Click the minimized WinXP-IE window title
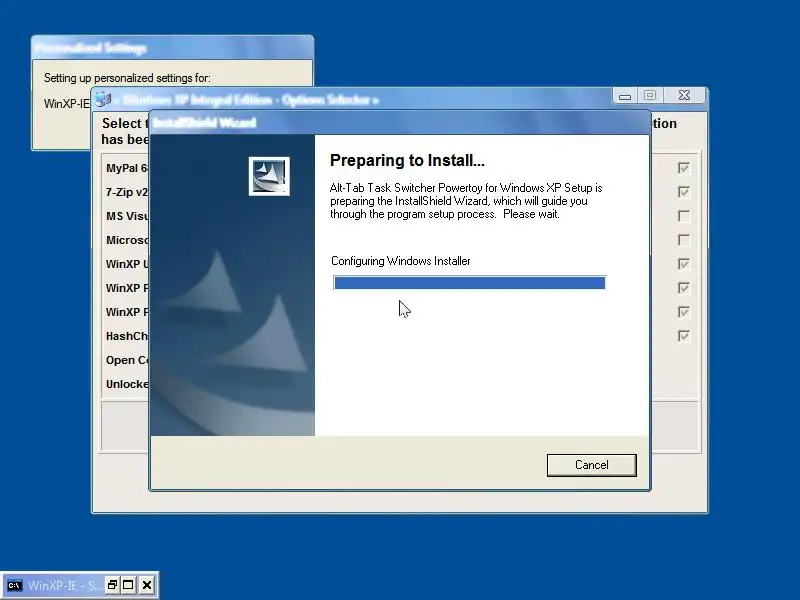 point(65,585)
